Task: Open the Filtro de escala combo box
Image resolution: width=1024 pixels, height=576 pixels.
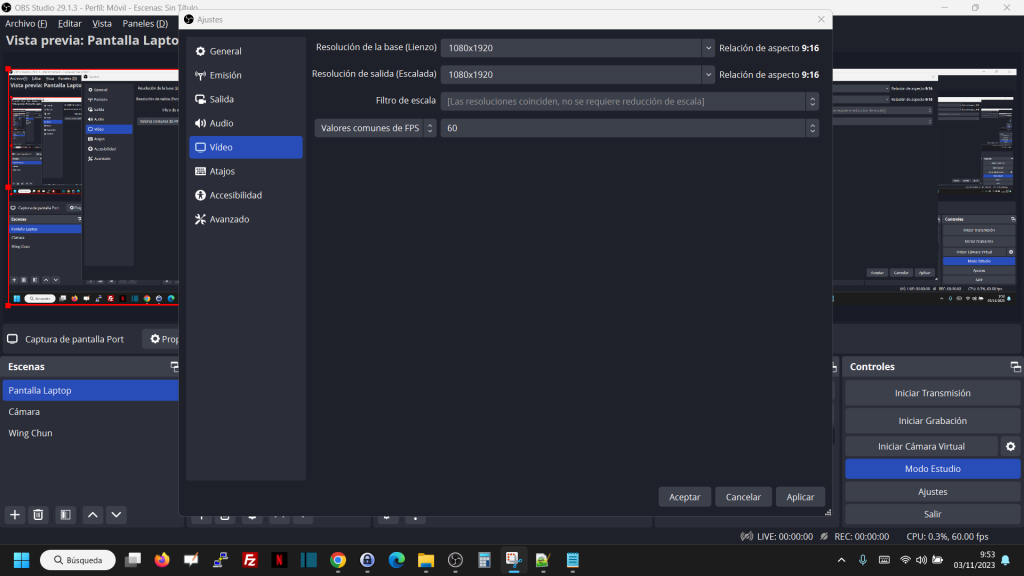Action: click(630, 101)
